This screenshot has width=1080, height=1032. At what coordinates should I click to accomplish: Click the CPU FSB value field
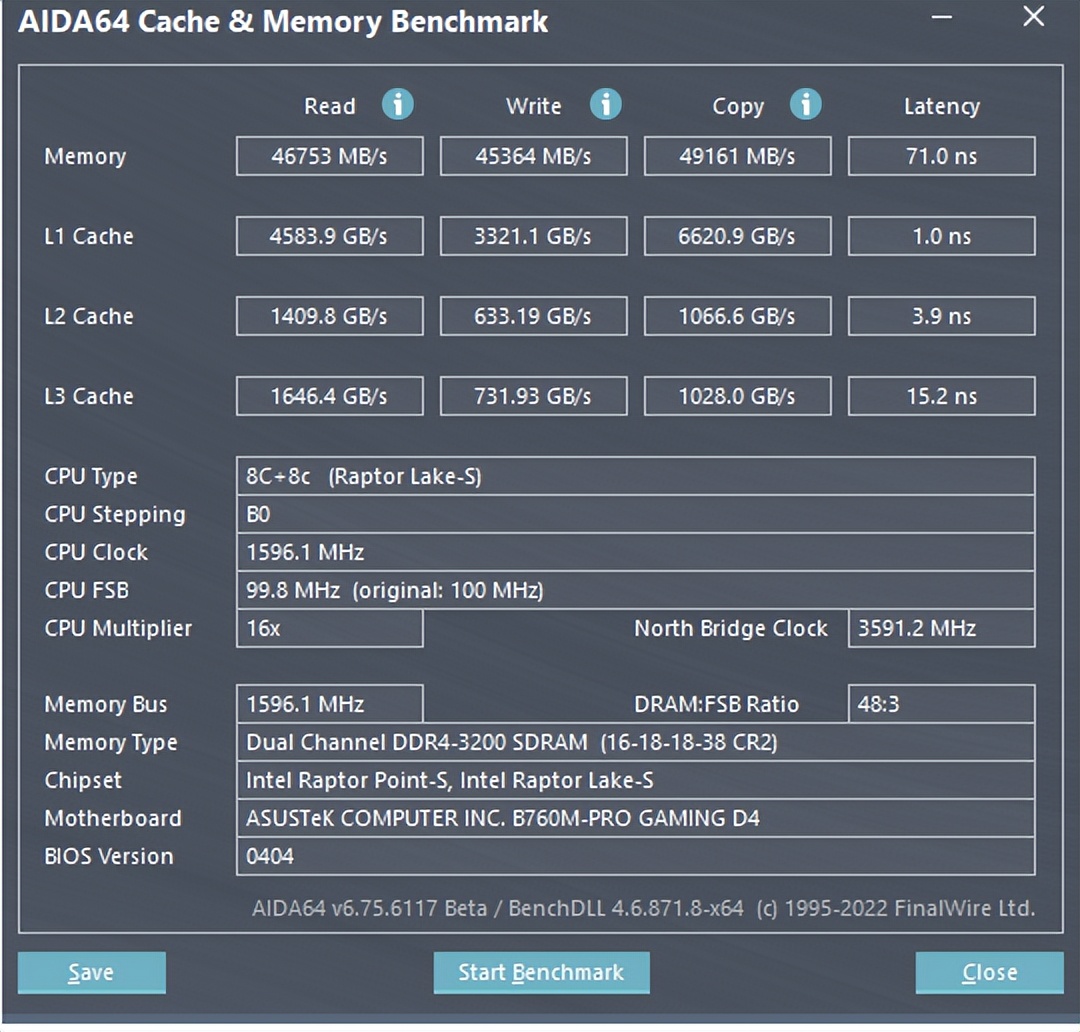click(x=635, y=590)
